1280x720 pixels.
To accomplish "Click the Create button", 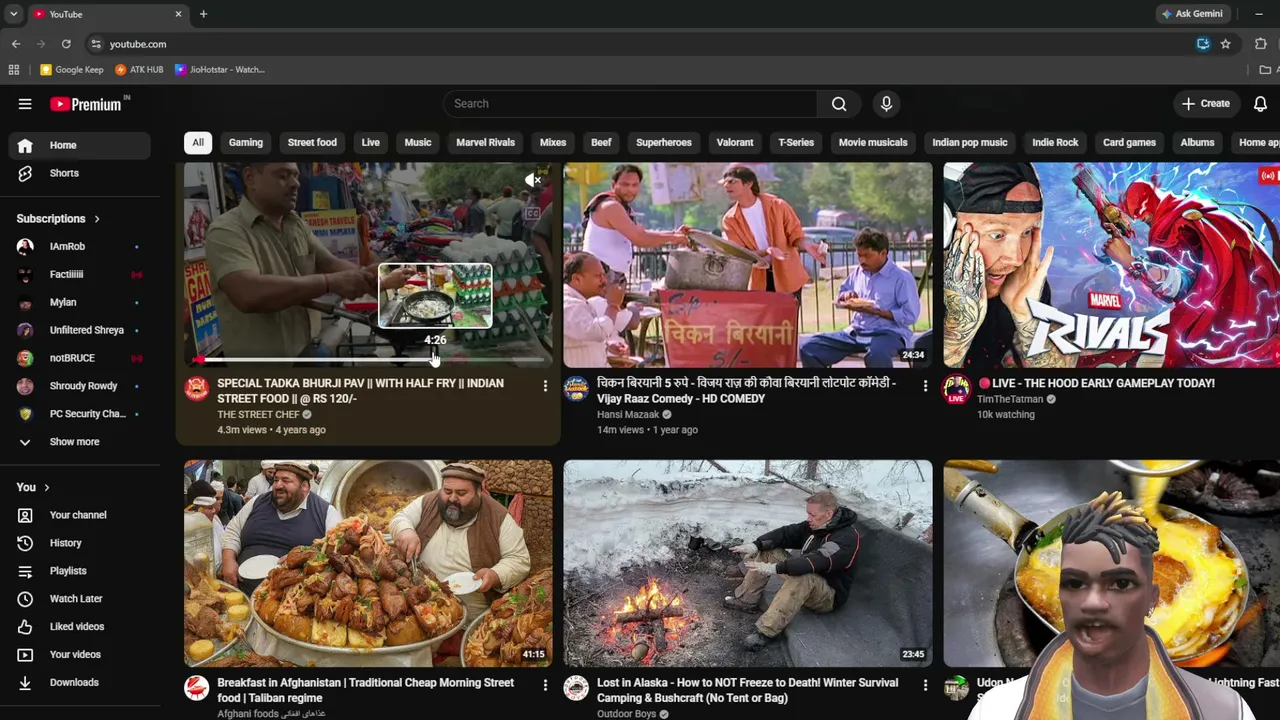I will (x=1206, y=104).
